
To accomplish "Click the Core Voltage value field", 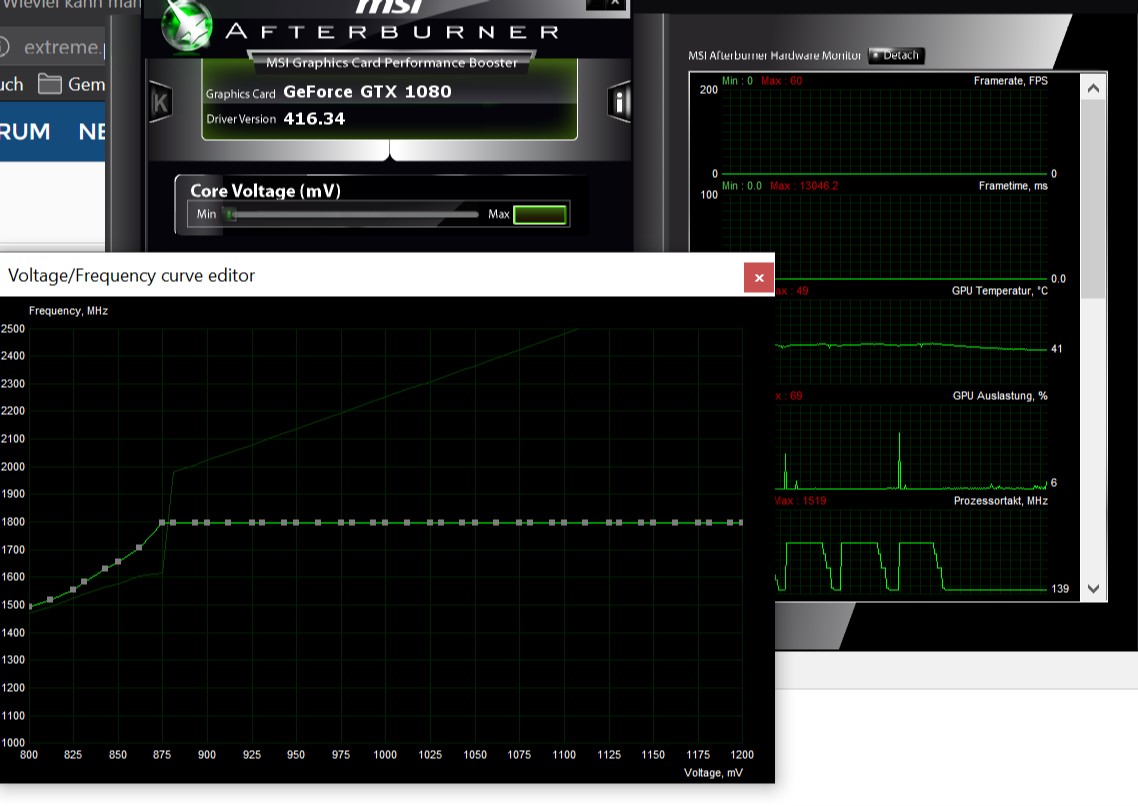I will pos(539,214).
